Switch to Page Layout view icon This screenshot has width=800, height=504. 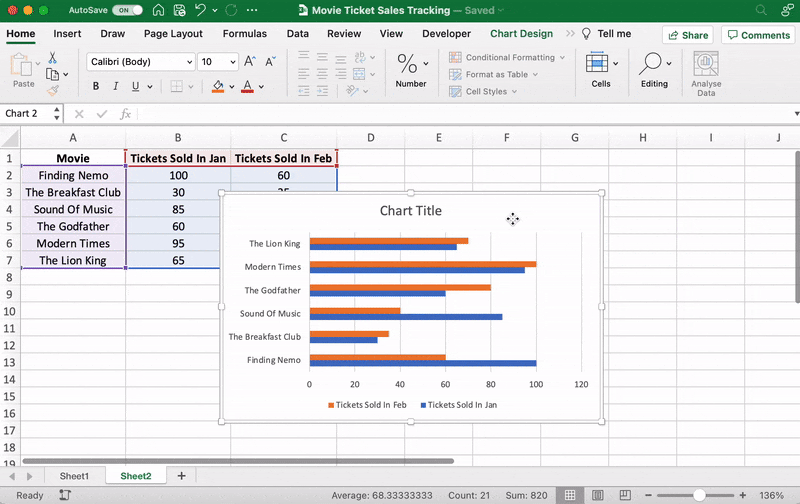[x=597, y=495]
